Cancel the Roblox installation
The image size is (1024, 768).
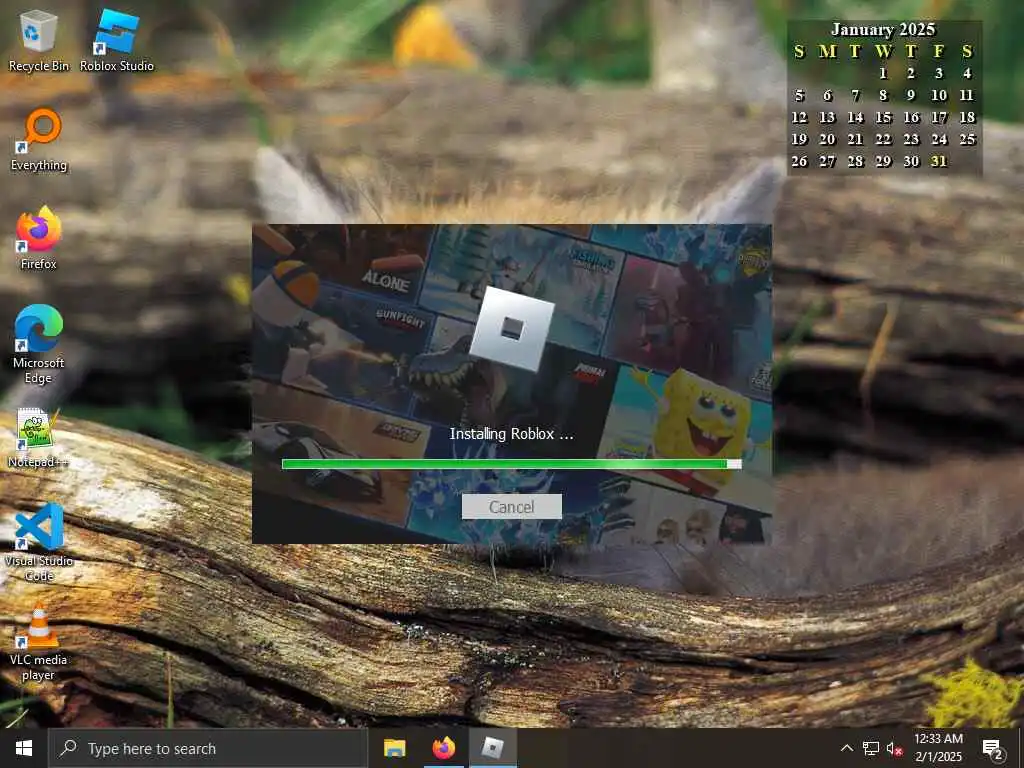(x=511, y=507)
